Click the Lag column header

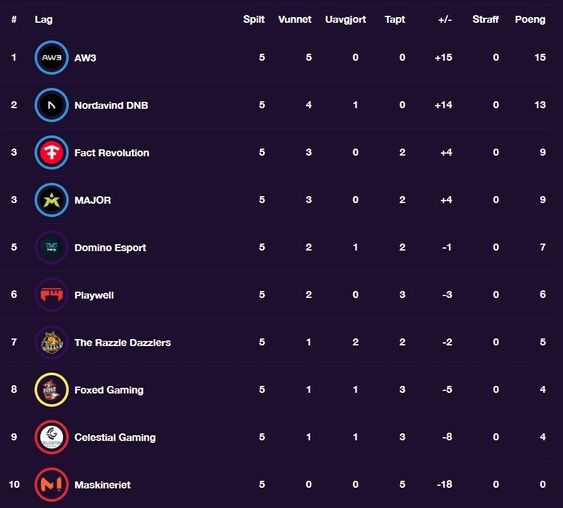[43, 20]
